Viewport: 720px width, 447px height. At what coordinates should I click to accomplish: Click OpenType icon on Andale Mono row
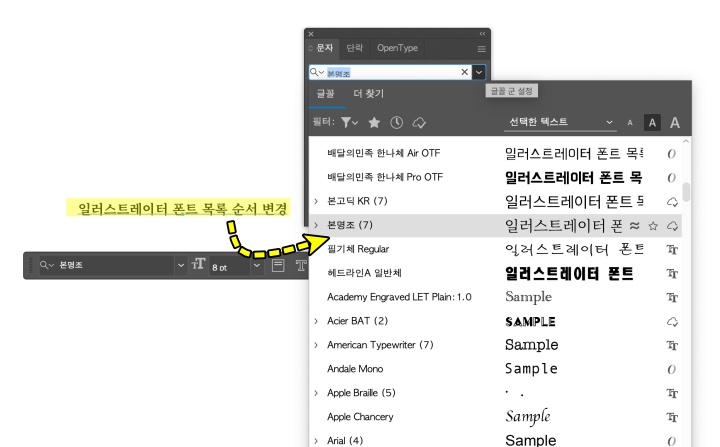[672, 369]
